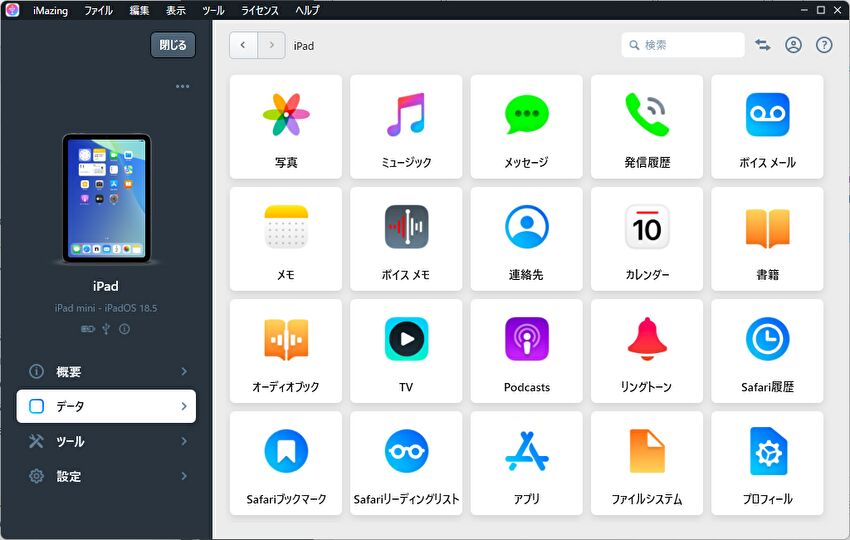Select the データ sidebar item

click(106, 406)
